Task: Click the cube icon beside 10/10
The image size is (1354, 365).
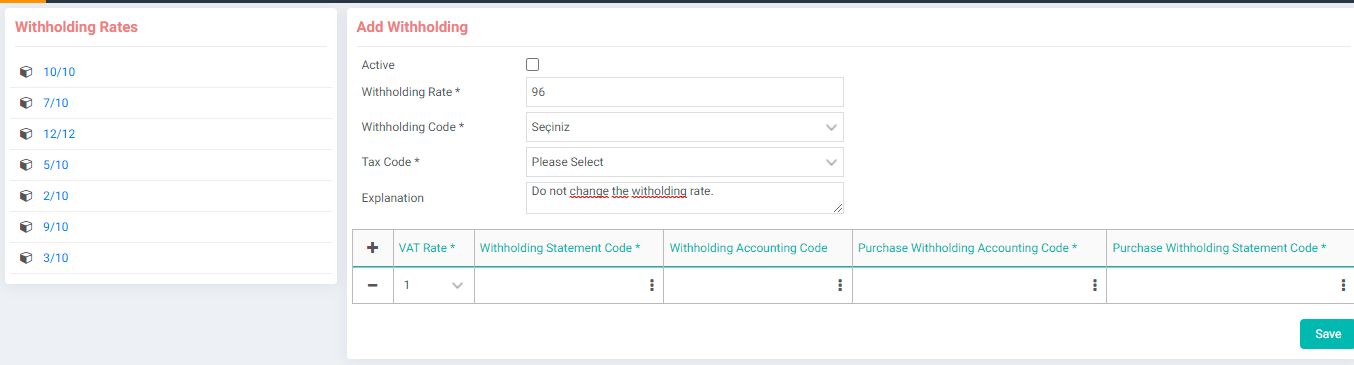Action: pyautogui.click(x=27, y=72)
